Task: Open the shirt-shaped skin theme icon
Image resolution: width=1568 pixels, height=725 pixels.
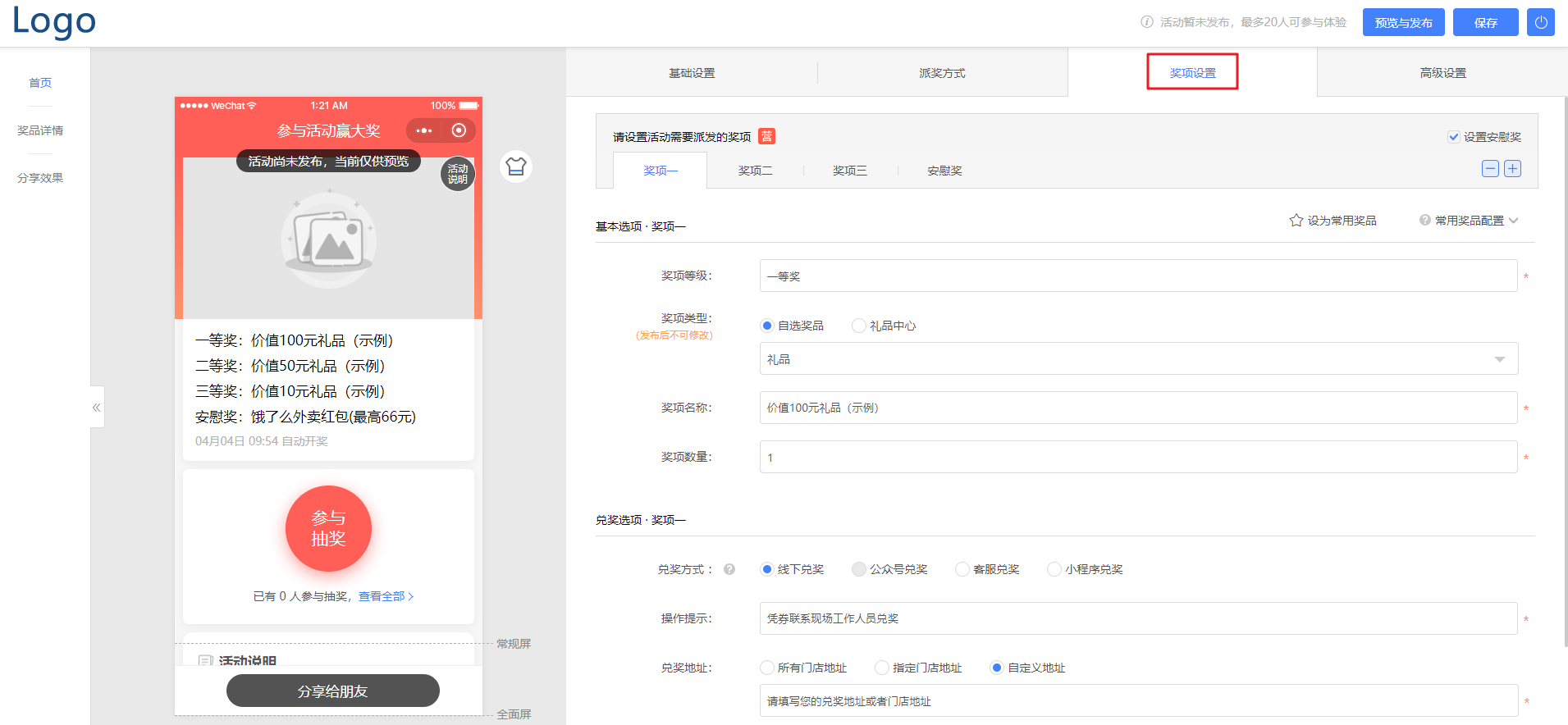Action: coord(516,166)
